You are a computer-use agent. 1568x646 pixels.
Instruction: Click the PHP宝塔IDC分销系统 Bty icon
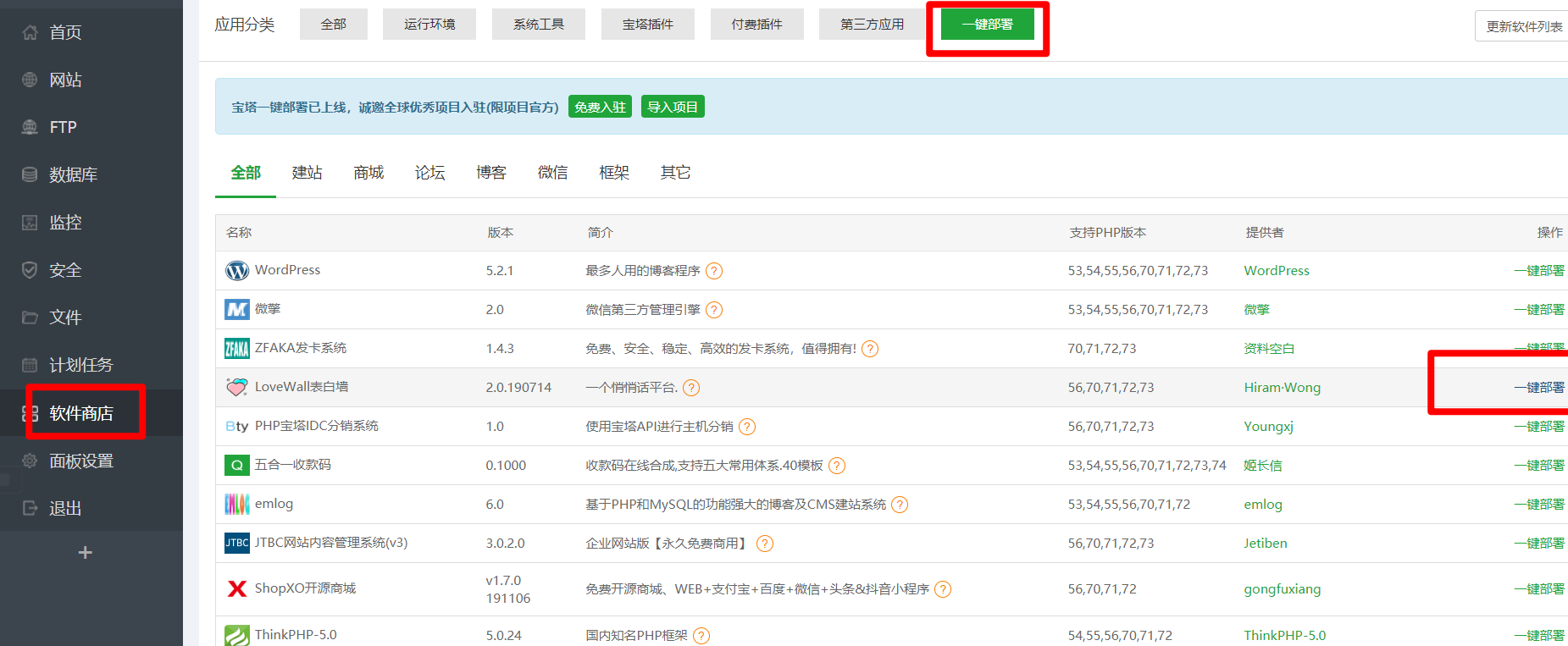pos(237,427)
